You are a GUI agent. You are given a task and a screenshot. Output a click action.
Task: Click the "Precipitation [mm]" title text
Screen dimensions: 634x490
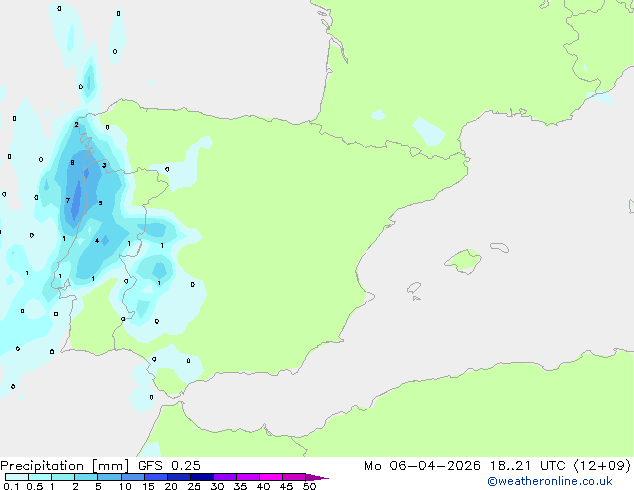[65, 466]
